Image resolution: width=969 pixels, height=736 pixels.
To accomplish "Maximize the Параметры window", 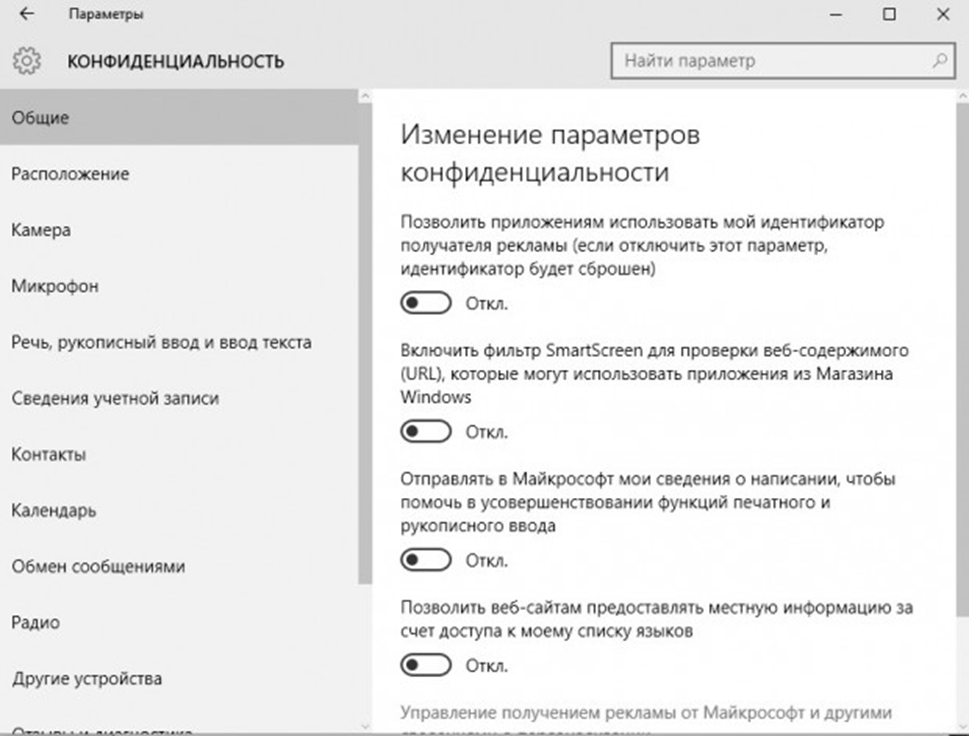I will coord(889,15).
